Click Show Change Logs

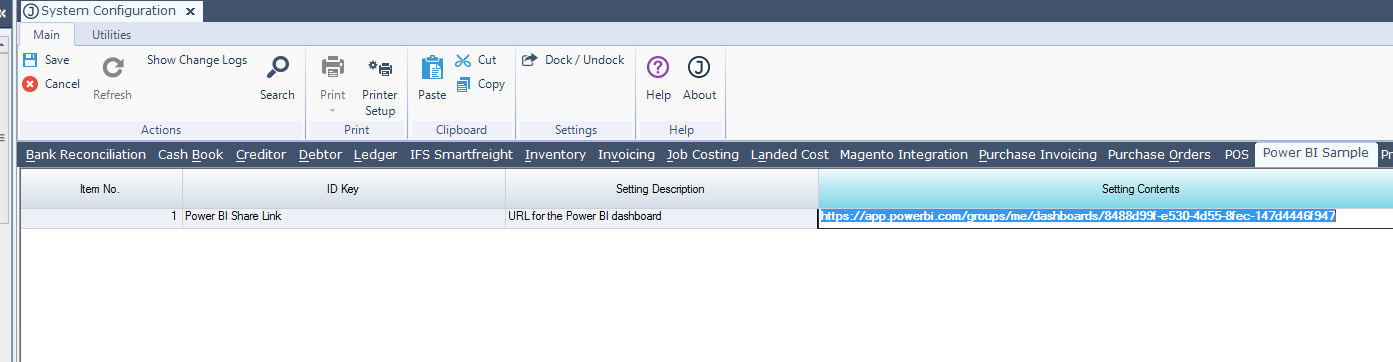pos(197,60)
